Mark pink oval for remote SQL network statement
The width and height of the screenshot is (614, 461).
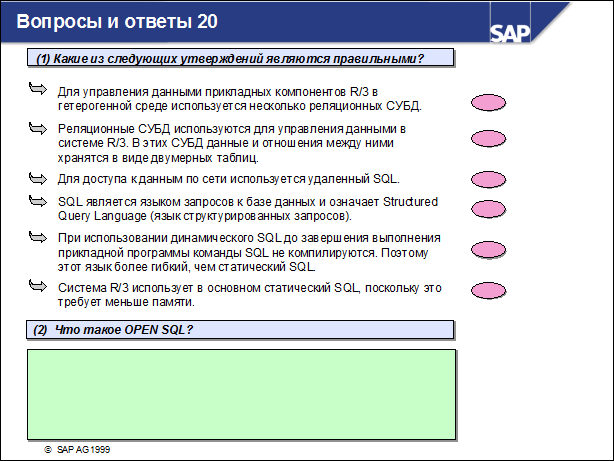[x=490, y=179]
